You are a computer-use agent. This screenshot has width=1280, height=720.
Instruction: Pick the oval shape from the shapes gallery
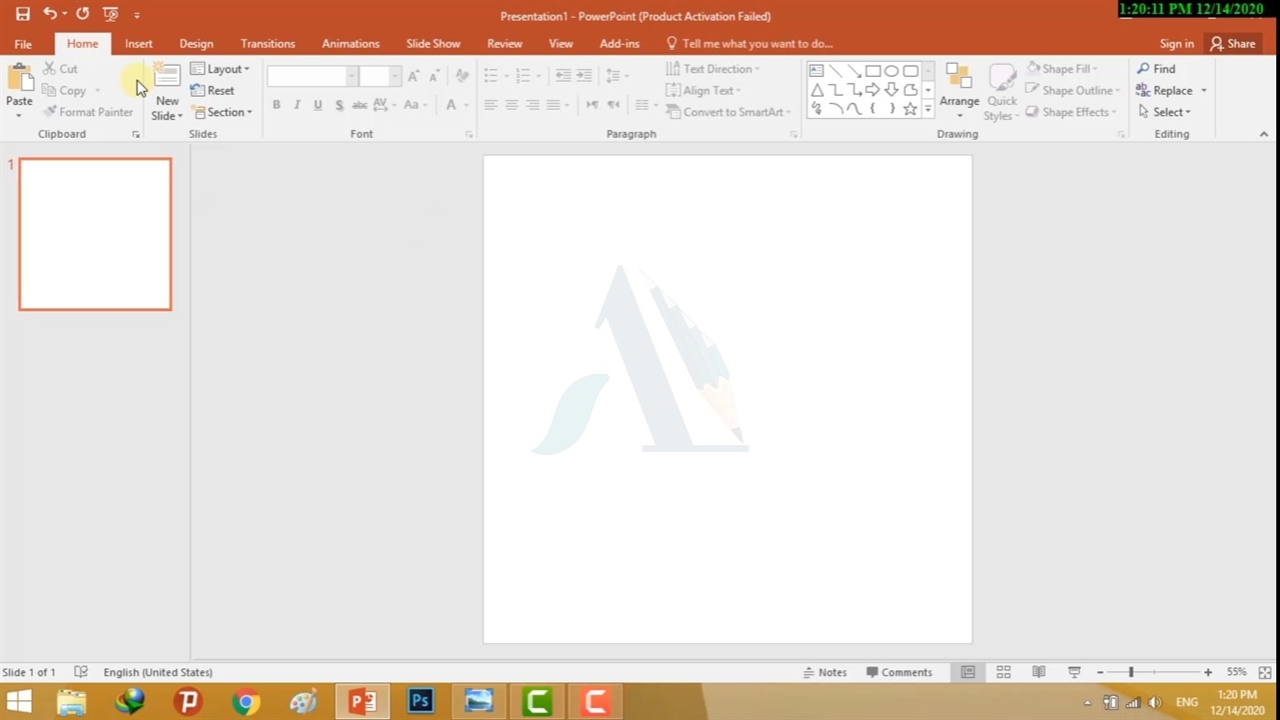[891, 71]
